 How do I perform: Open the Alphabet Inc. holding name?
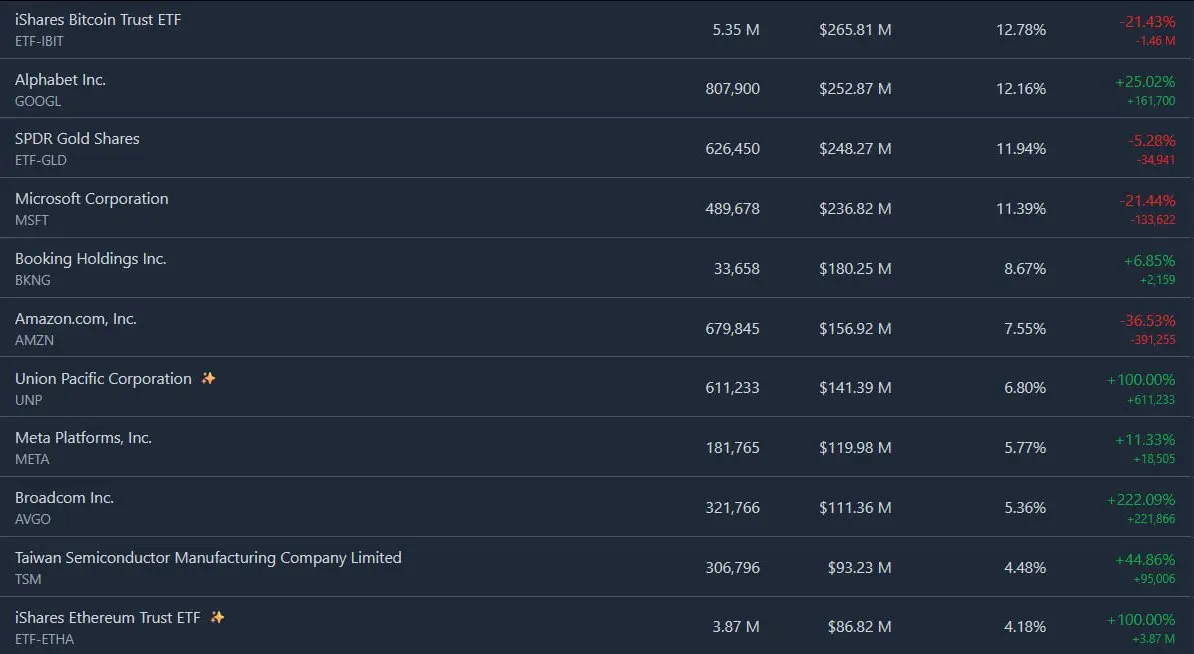pyautogui.click(x=60, y=80)
